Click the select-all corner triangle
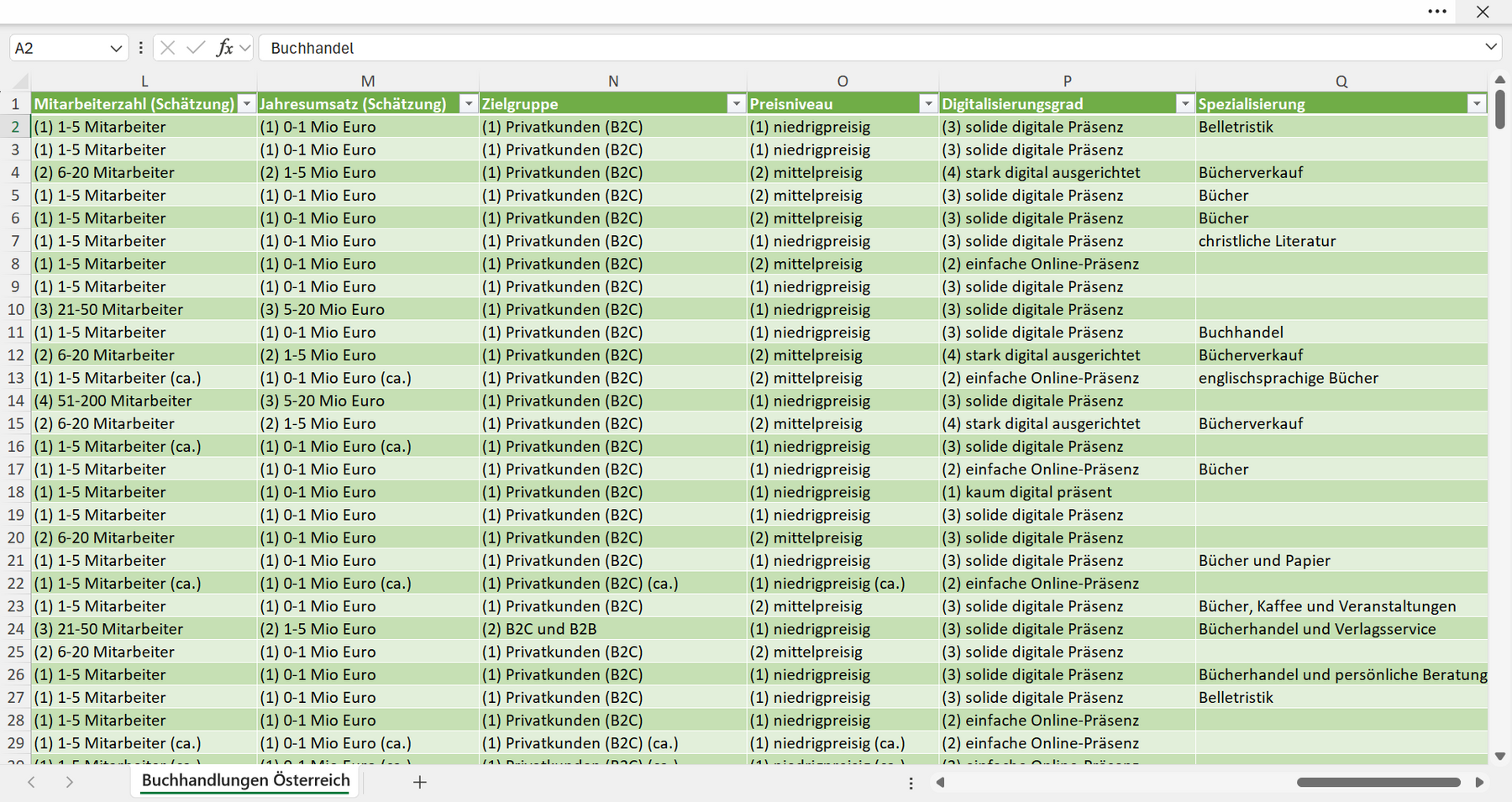 (x=21, y=81)
